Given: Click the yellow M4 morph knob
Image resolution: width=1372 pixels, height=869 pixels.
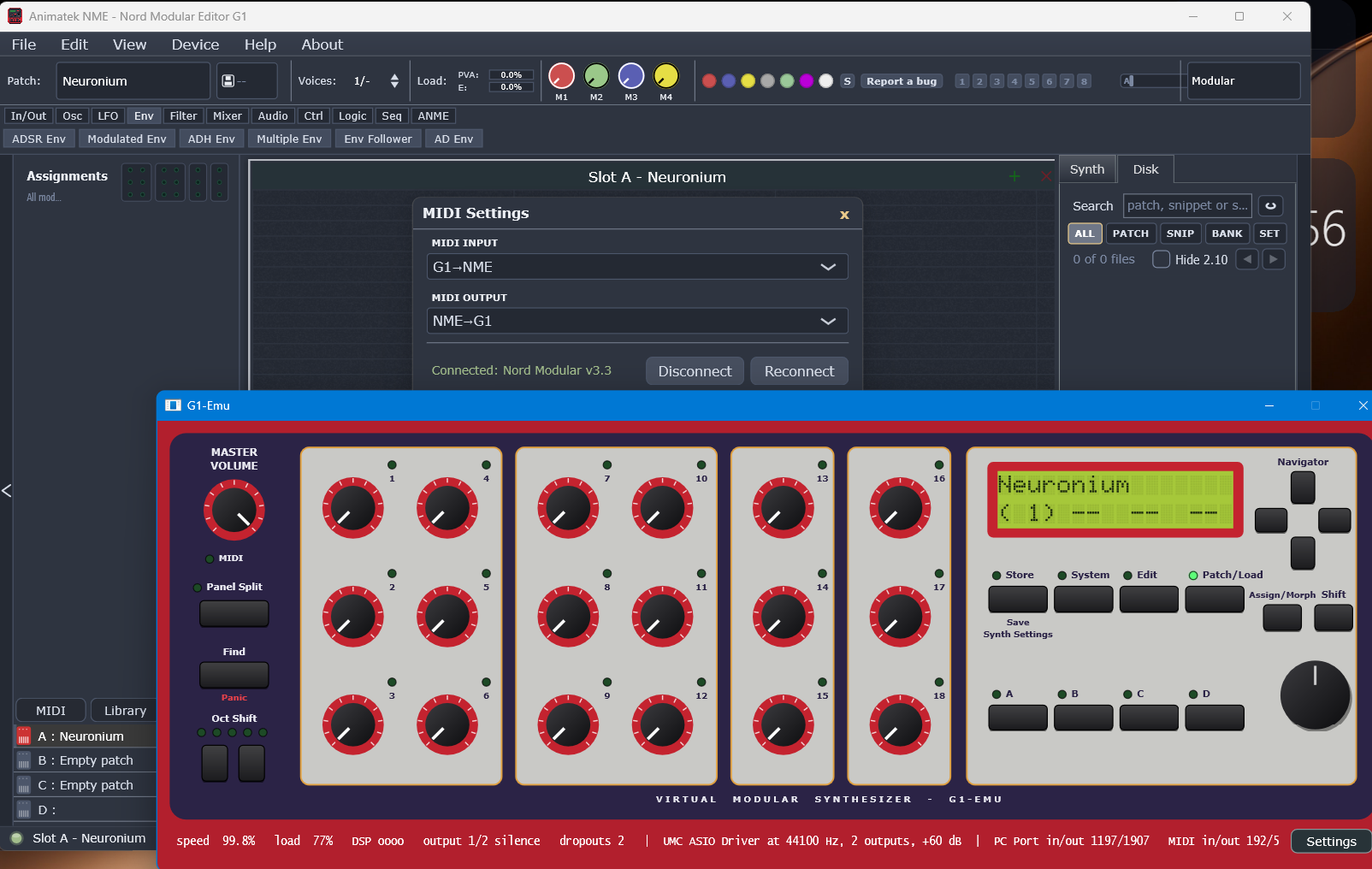Looking at the screenshot, I should (x=665, y=76).
